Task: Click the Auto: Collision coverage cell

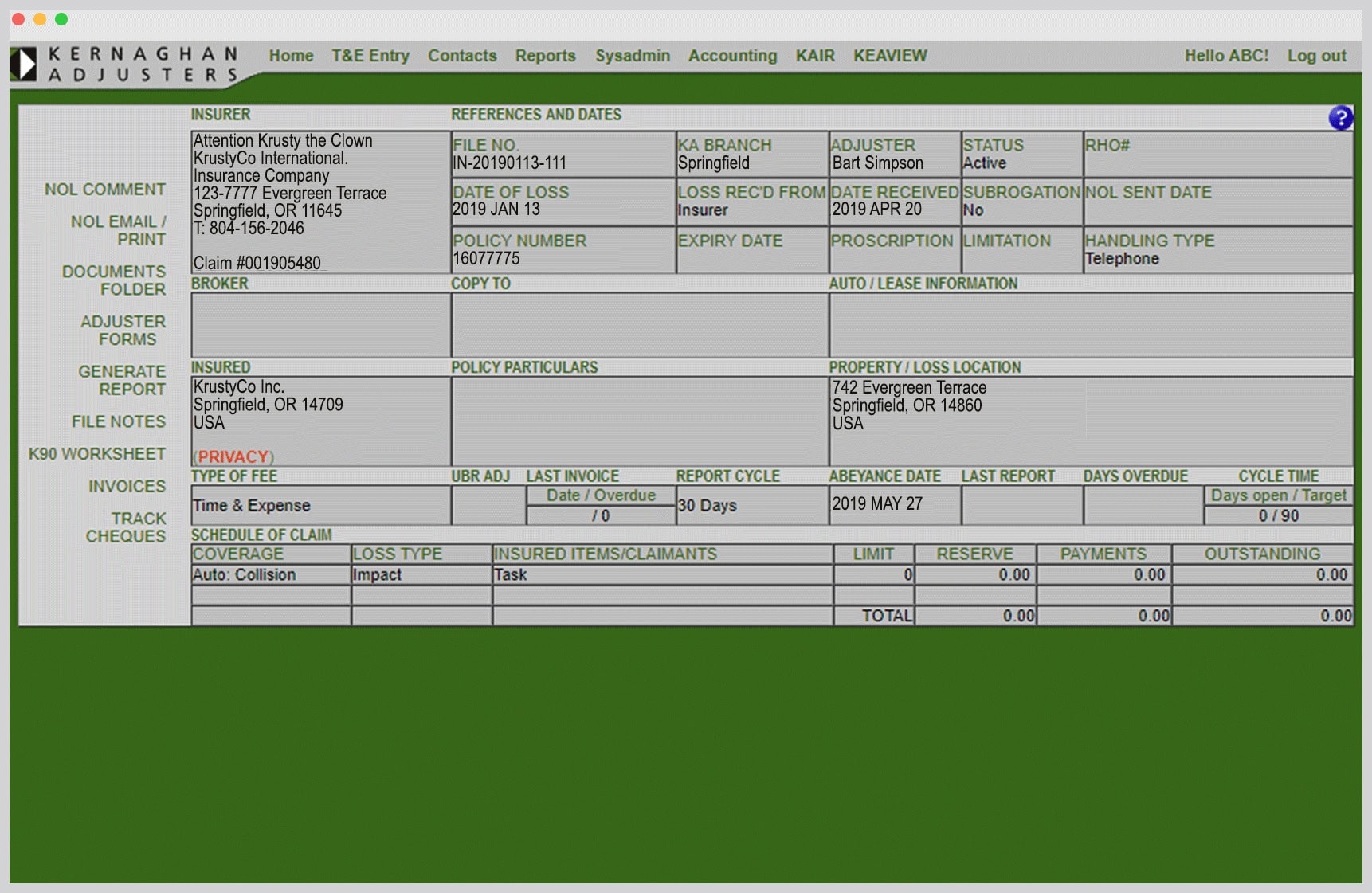Action: coord(271,575)
